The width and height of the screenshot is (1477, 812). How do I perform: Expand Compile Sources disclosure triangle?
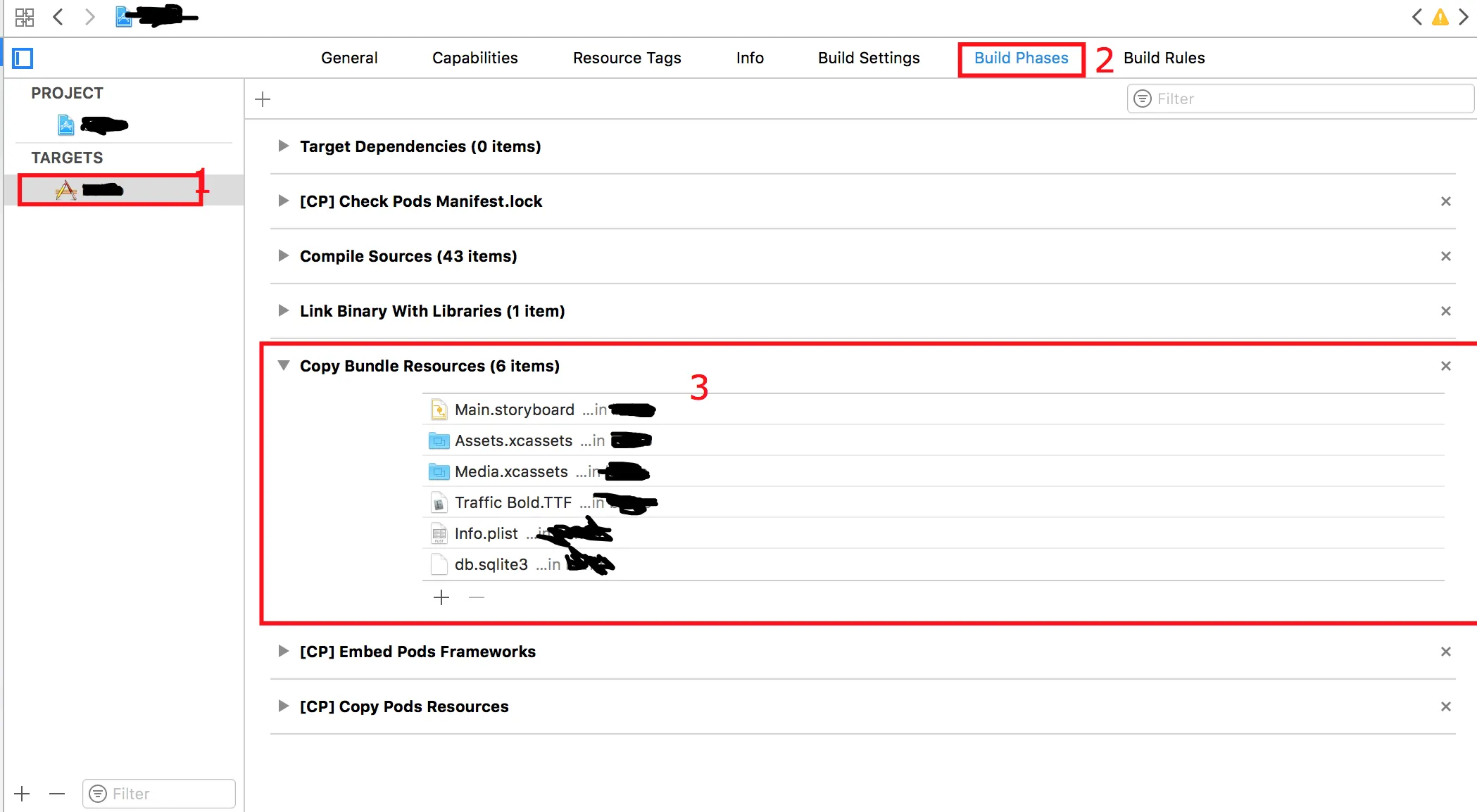(x=283, y=255)
